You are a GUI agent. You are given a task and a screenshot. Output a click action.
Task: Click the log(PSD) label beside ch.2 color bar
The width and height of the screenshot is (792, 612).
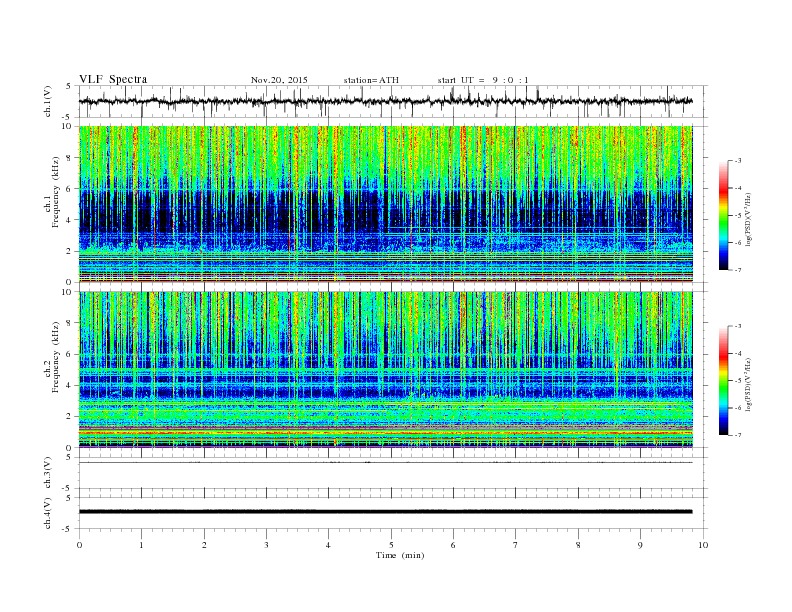click(x=748, y=384)
